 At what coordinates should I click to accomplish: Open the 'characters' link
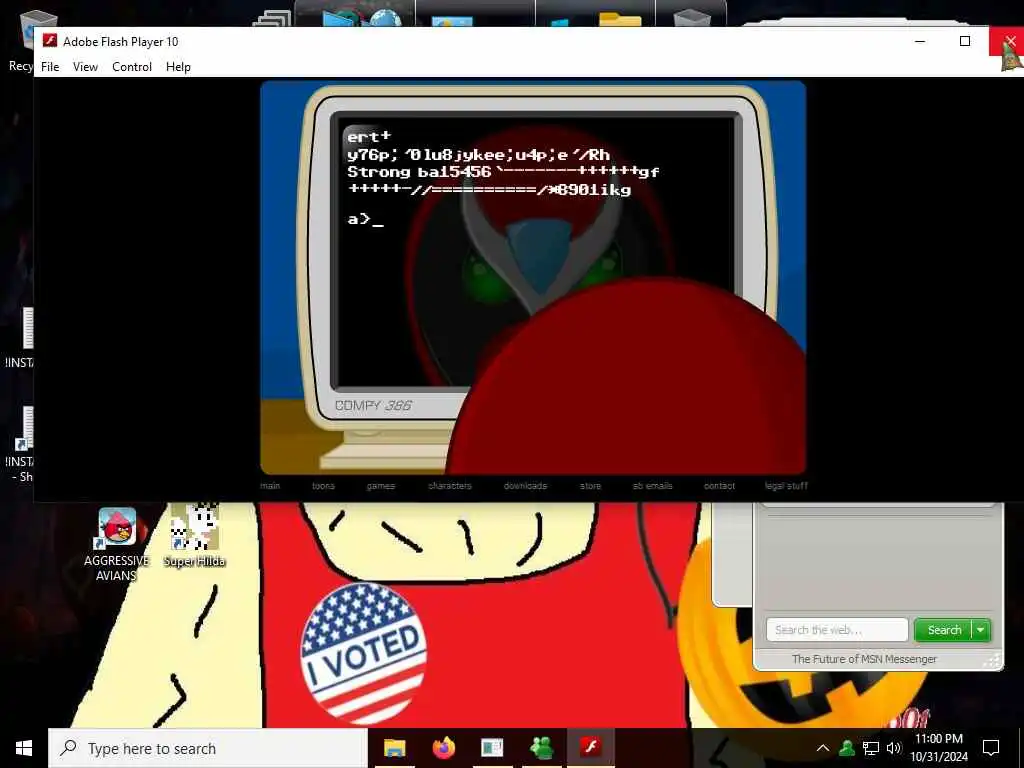[x=450, y=486]
